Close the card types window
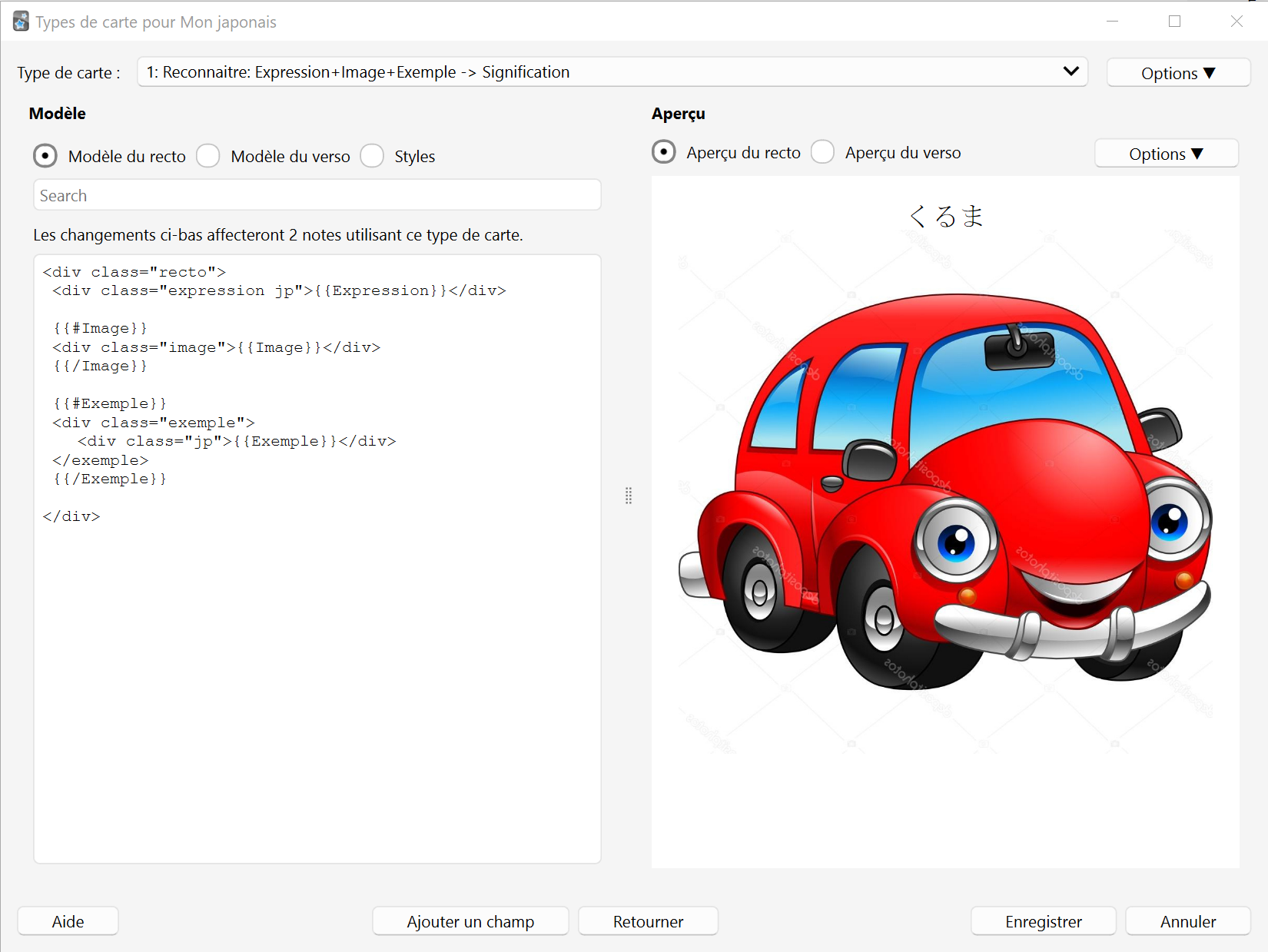1268x952 pixels. [1236, 22]
